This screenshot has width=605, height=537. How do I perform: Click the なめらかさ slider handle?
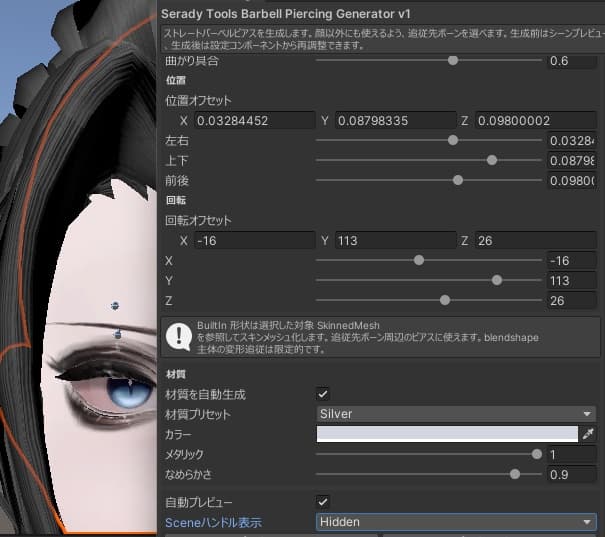point(515,474)
